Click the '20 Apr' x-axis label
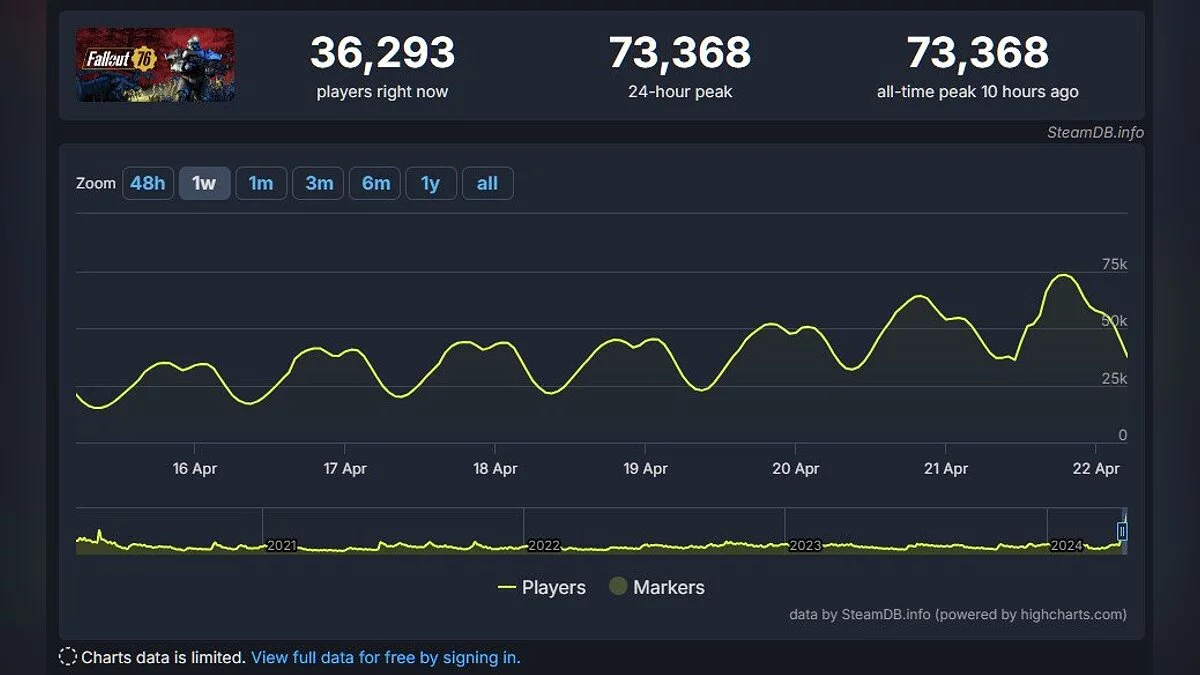1200x675 pixels. (796, 468)
